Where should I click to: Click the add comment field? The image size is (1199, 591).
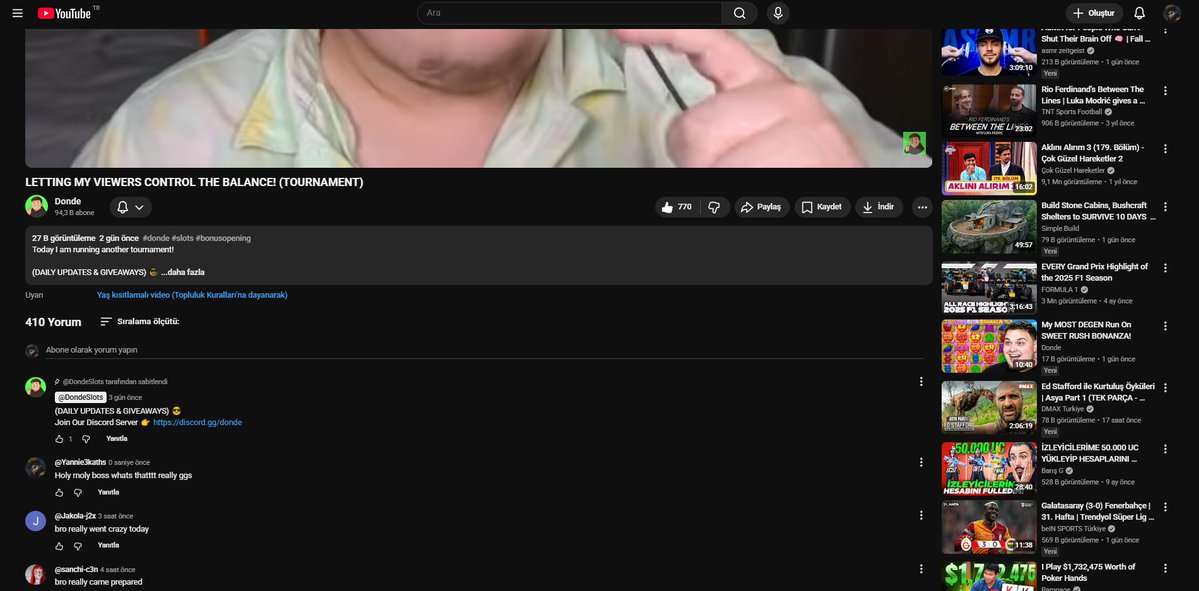click(484, 350)
